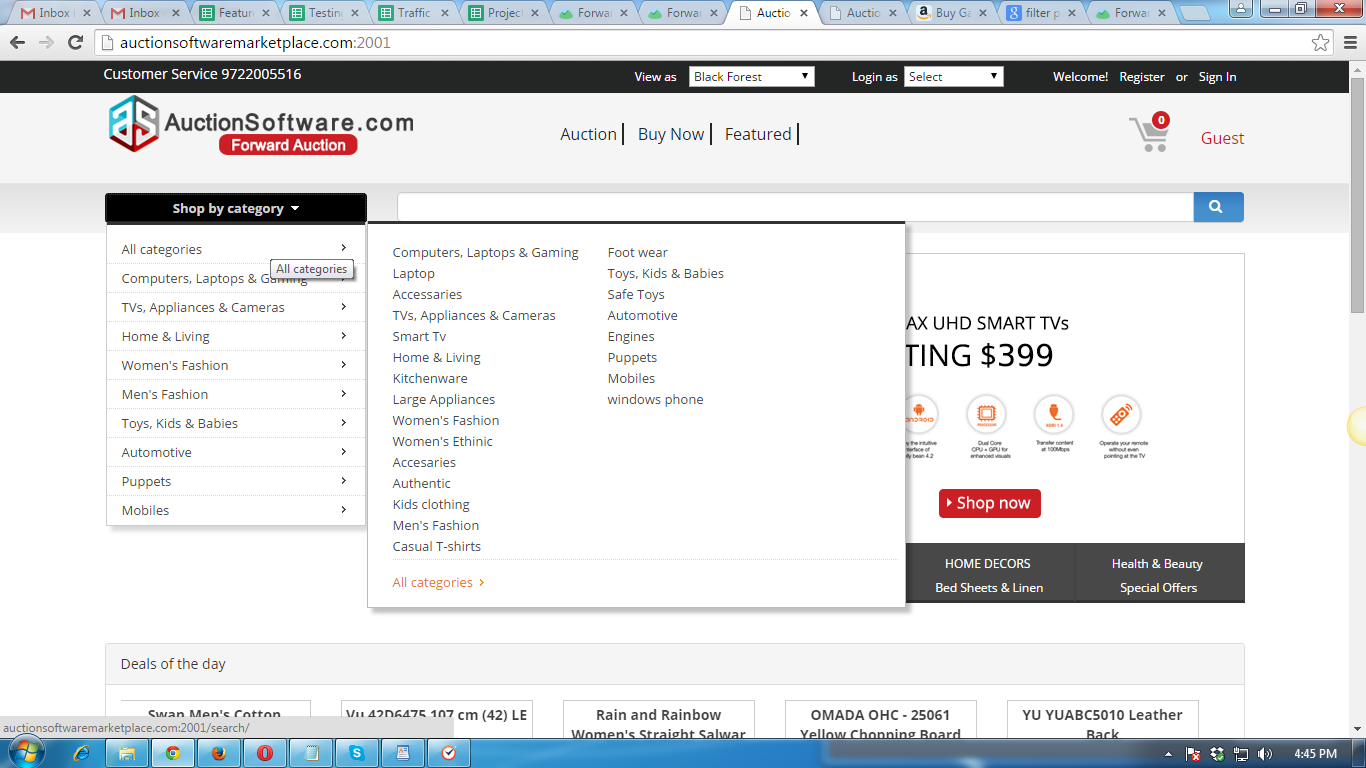The width and height of the screenshot is (1366, 768).
Task: Expand Toys, Kids & Babies sidebar item
Action: [x=236, y=423]
